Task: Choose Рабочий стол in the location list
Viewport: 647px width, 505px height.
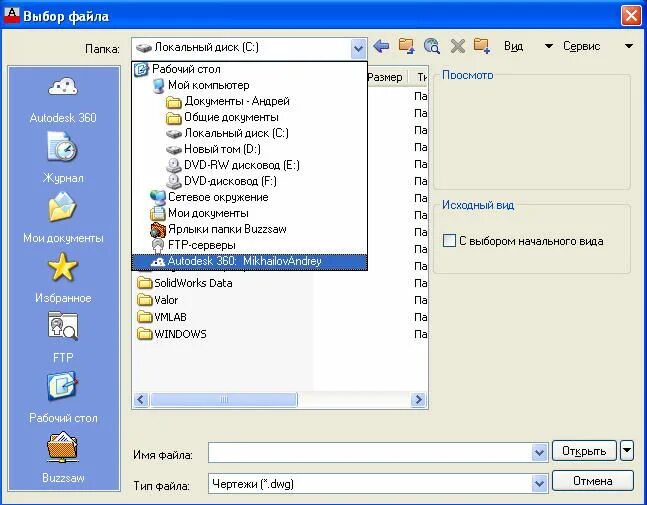Action: [249, 69]
